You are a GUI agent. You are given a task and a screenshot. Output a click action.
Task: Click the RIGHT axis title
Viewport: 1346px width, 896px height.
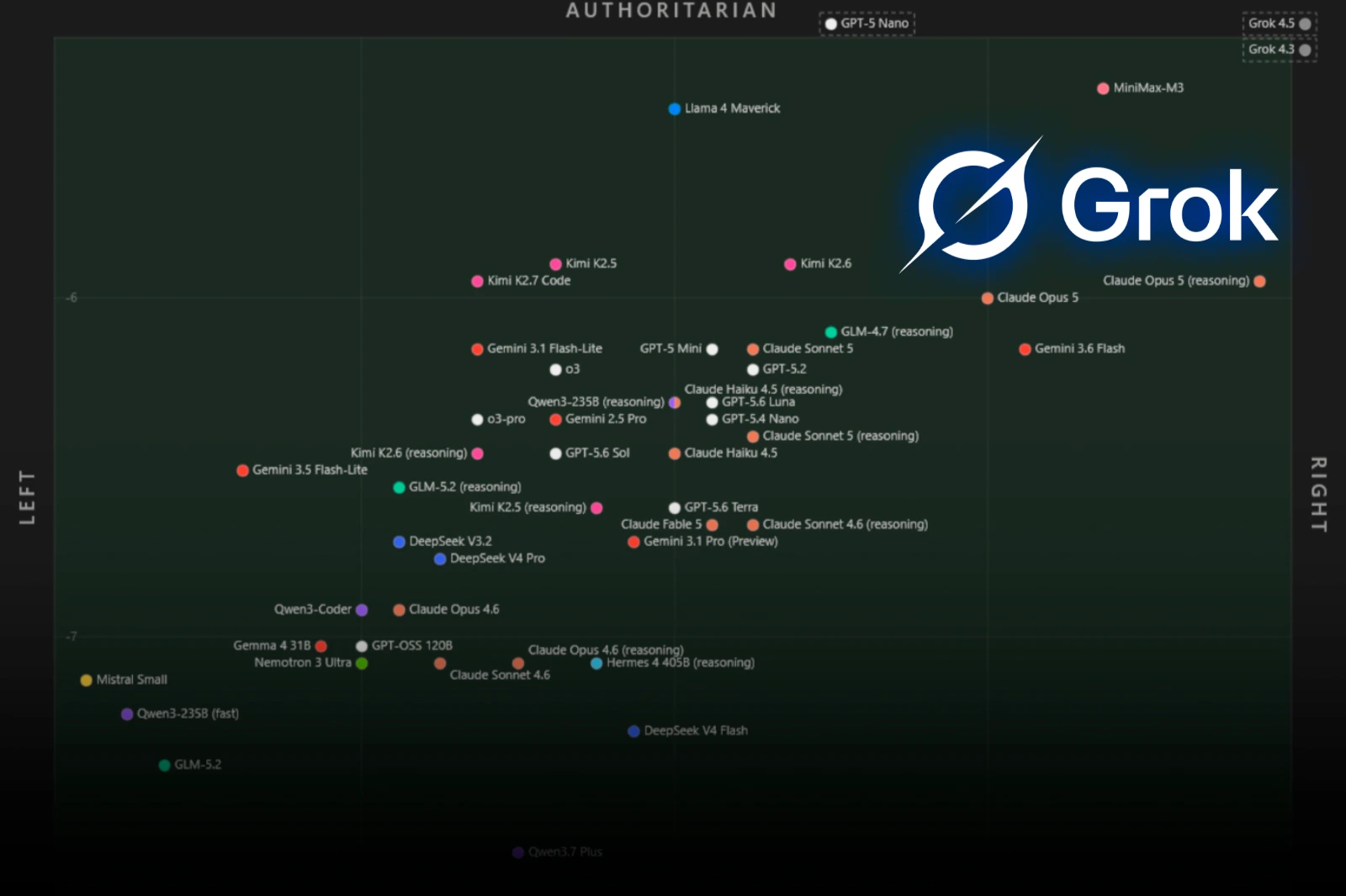pyautogui.click(x=1318, y=495)
